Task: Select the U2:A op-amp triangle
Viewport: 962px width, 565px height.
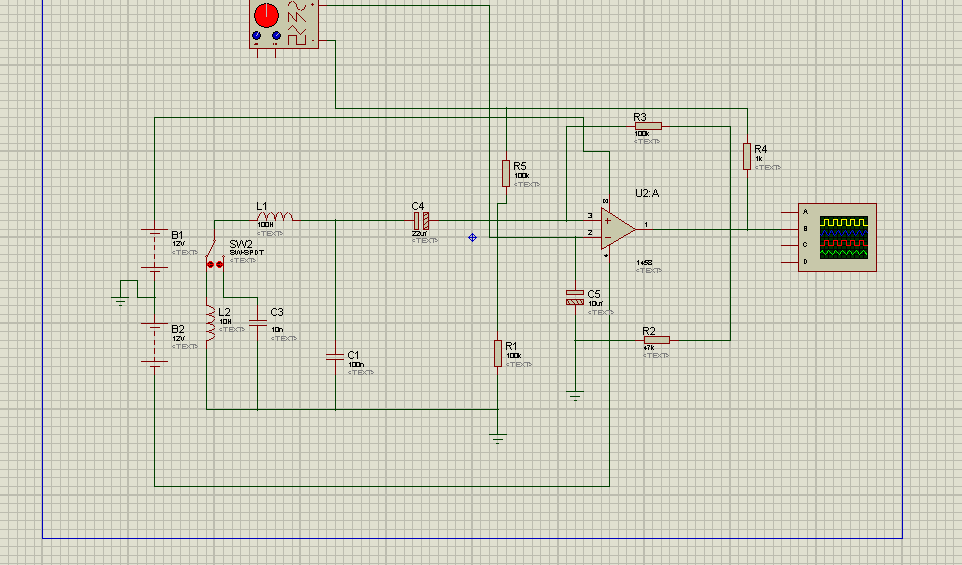Action: coord(618,229)
